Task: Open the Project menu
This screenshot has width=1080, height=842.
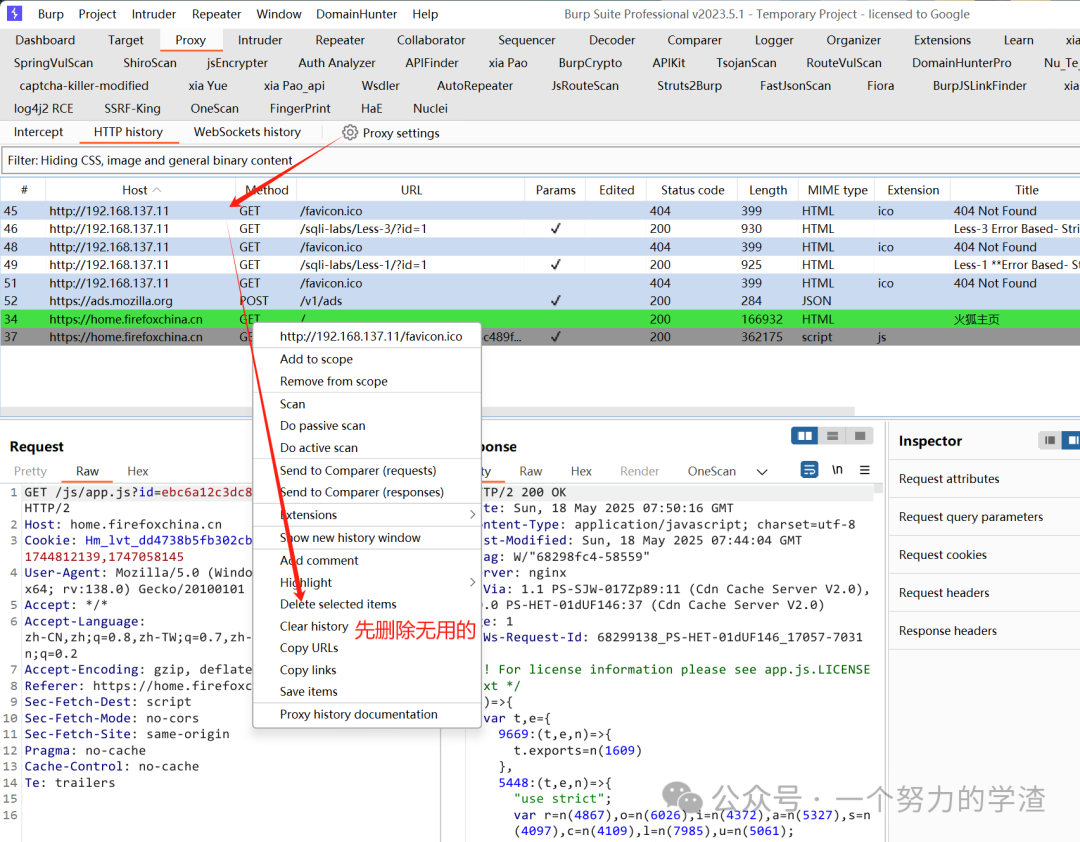Action: 97,14
